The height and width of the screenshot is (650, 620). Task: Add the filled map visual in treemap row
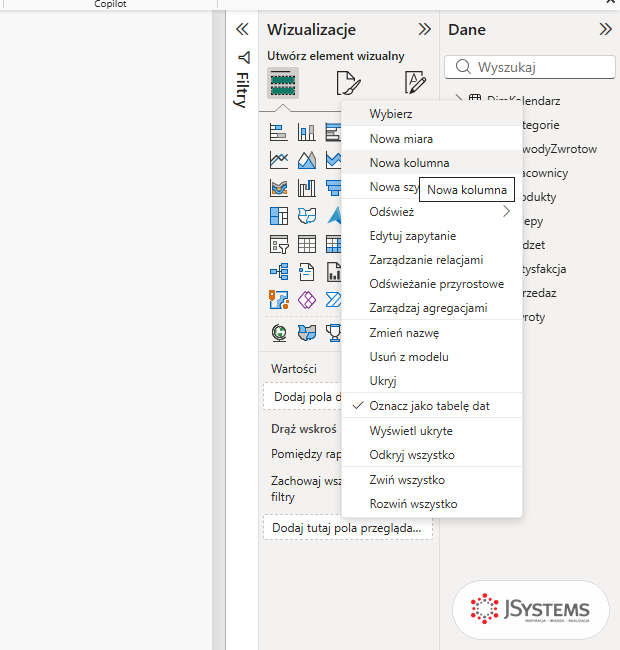tap(307, 216)
